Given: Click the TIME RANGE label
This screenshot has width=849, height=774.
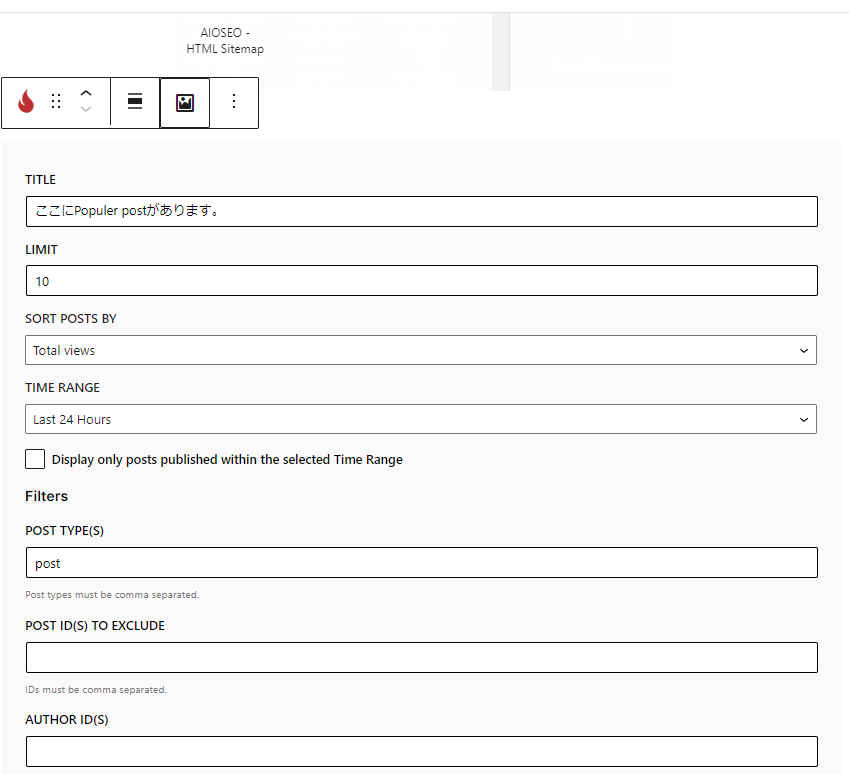Looking at the screenshot, I should 62,388.
